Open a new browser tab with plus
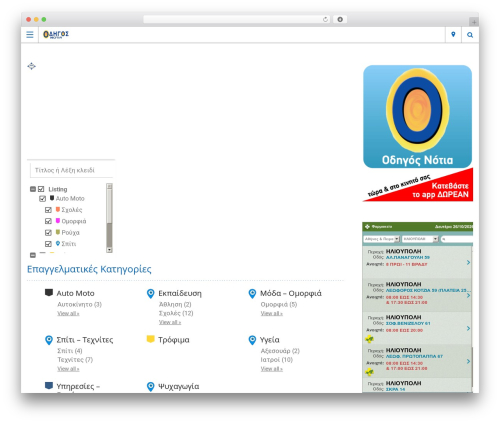The width and height of the screenshot is (500, 423). point(474,22)
